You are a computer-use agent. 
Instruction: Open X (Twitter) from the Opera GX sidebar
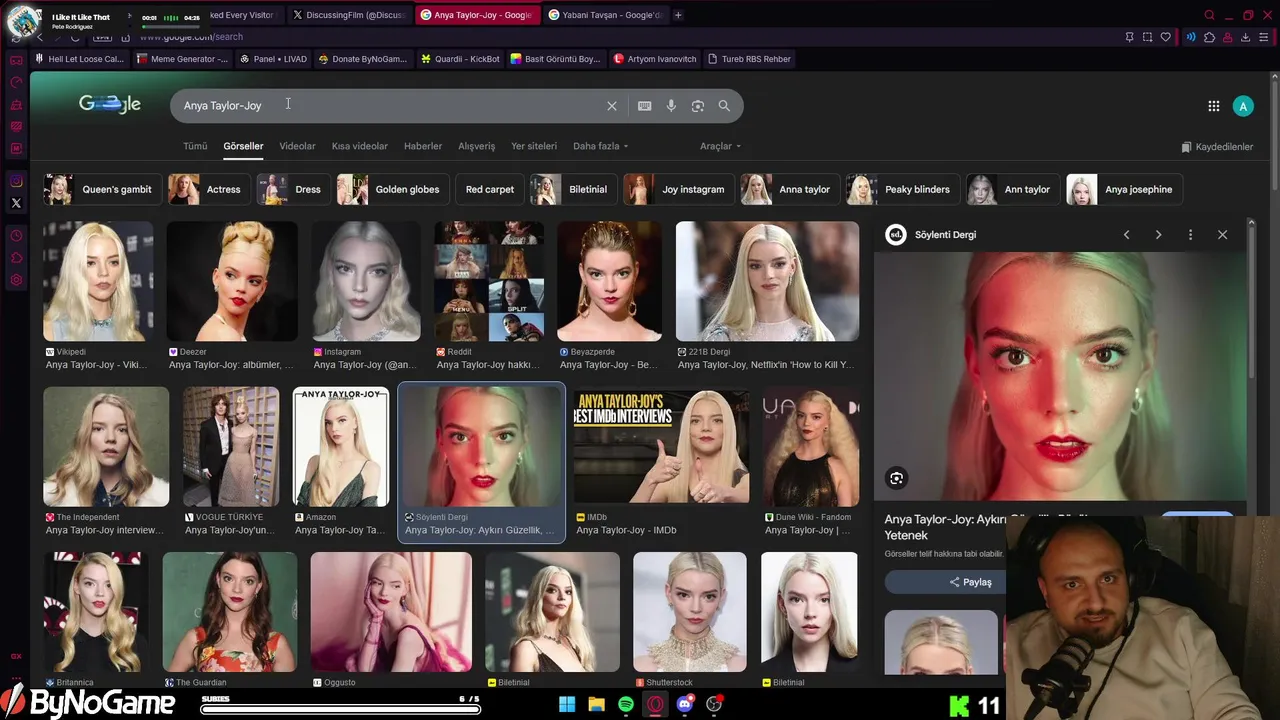point(16,203)
